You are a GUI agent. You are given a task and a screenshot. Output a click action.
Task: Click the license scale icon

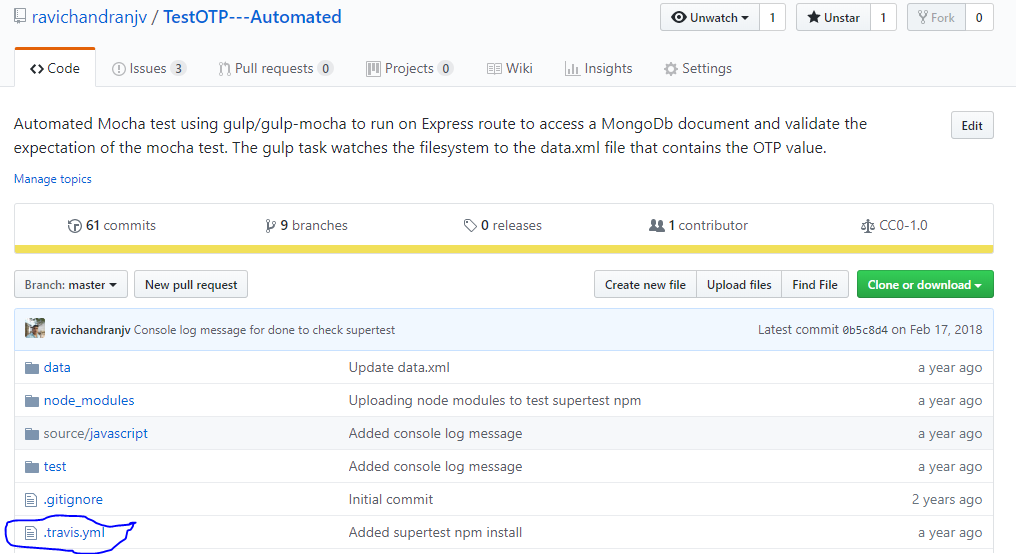click(x=867, y=226)
